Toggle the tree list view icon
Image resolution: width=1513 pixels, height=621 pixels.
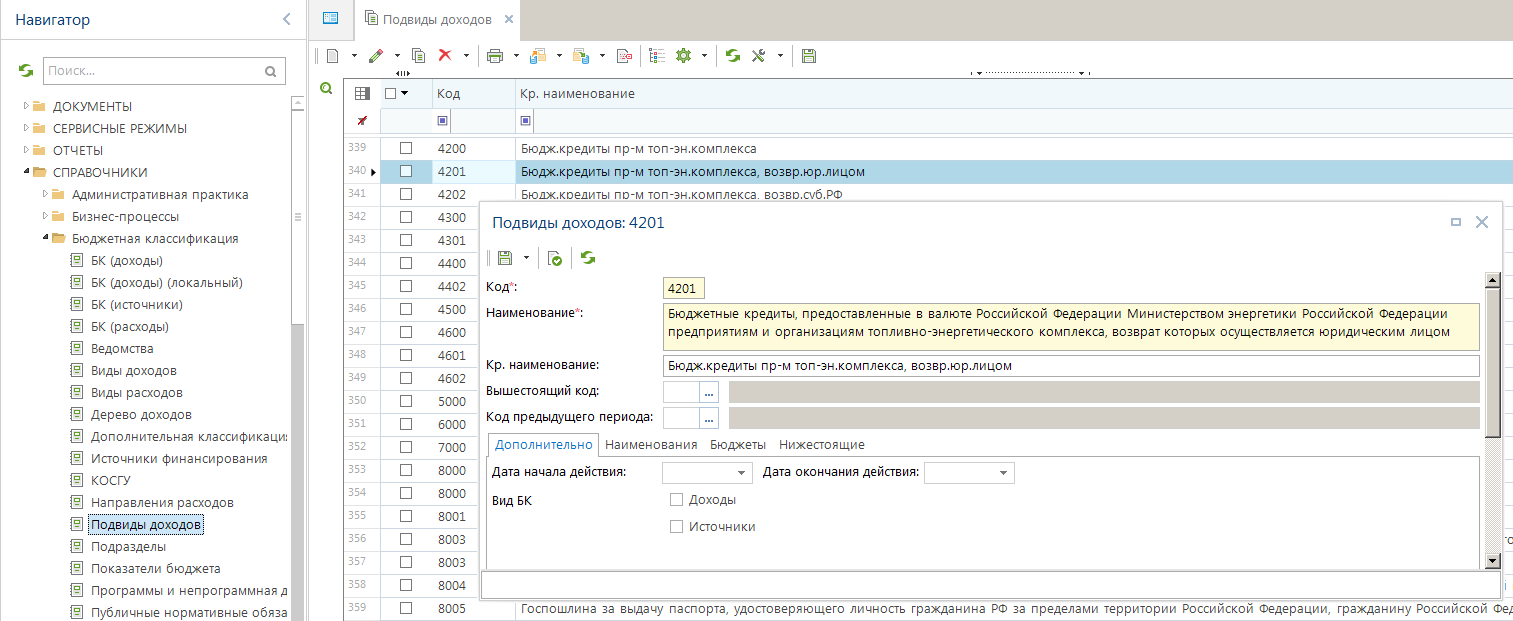click(657, 56)
